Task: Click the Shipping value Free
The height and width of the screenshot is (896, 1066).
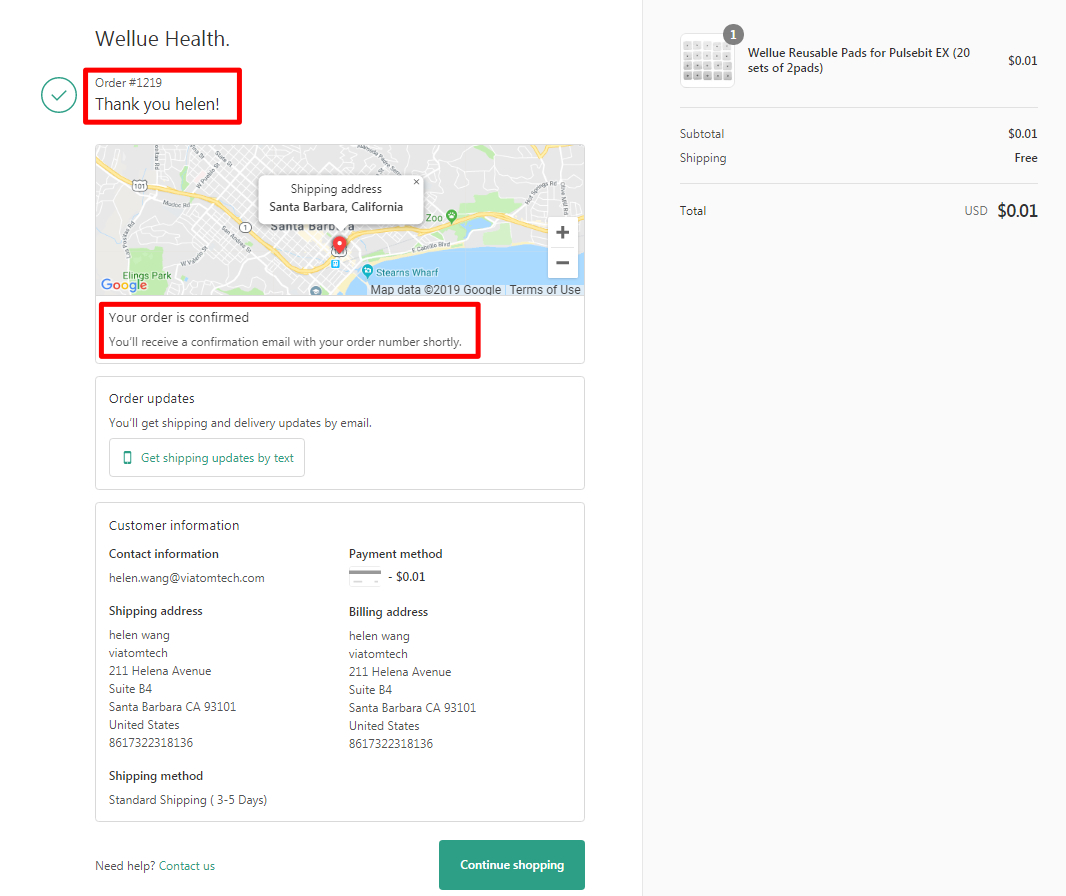Action: (1026, 158)
